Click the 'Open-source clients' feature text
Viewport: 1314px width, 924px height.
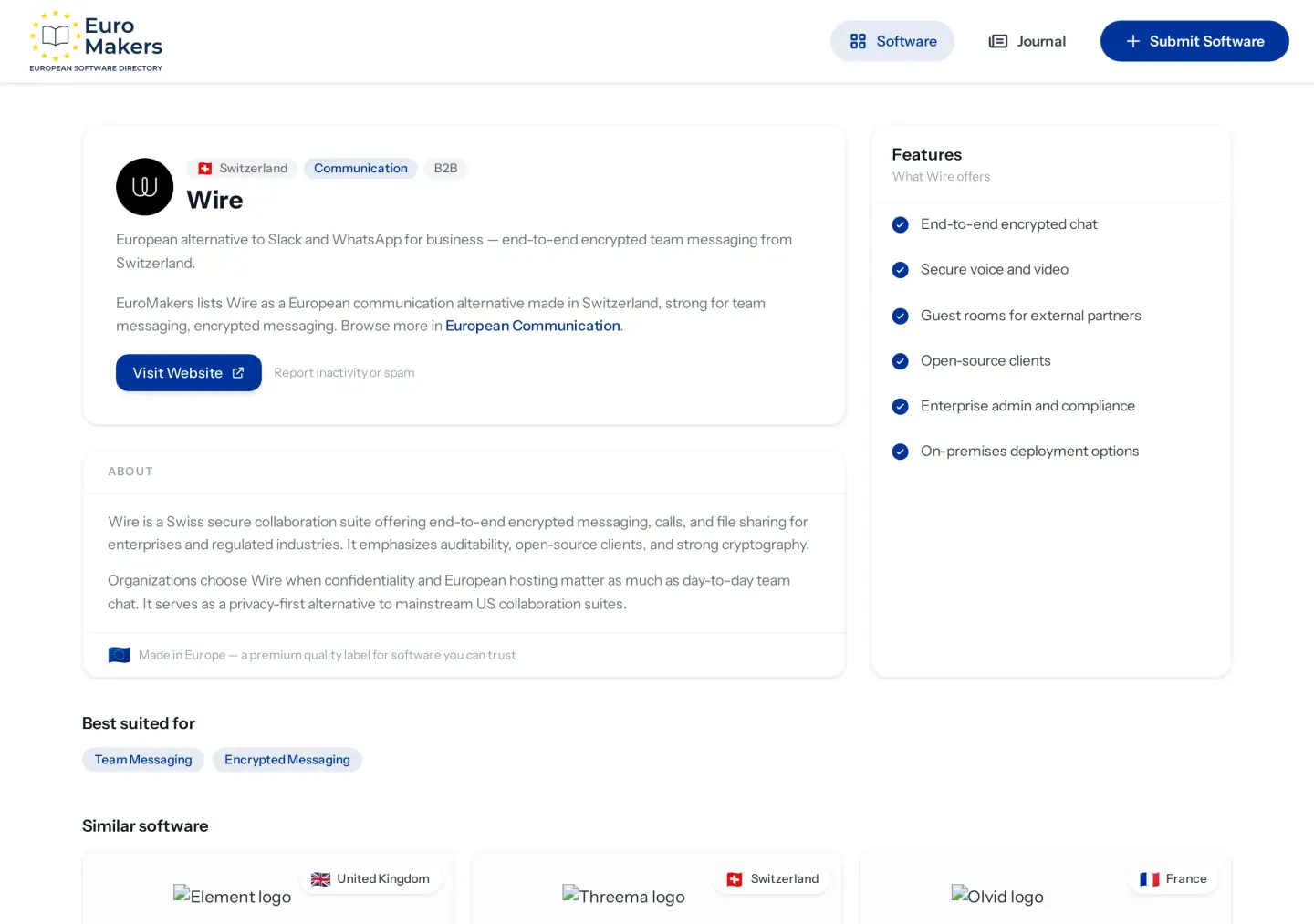pos(985,361)
